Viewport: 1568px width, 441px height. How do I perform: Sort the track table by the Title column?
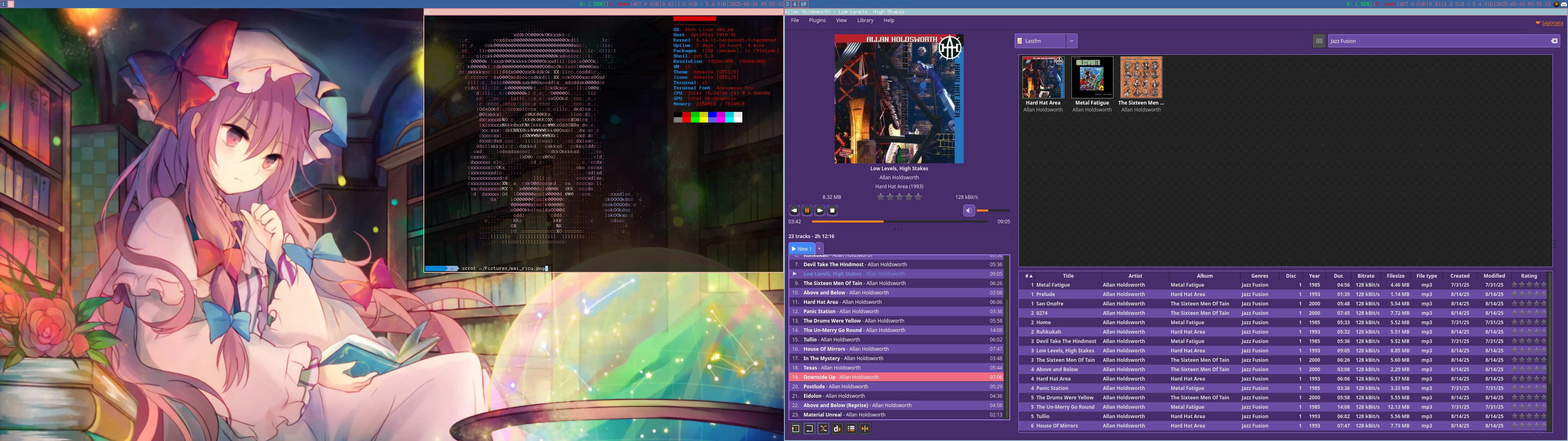point(1068,276)
